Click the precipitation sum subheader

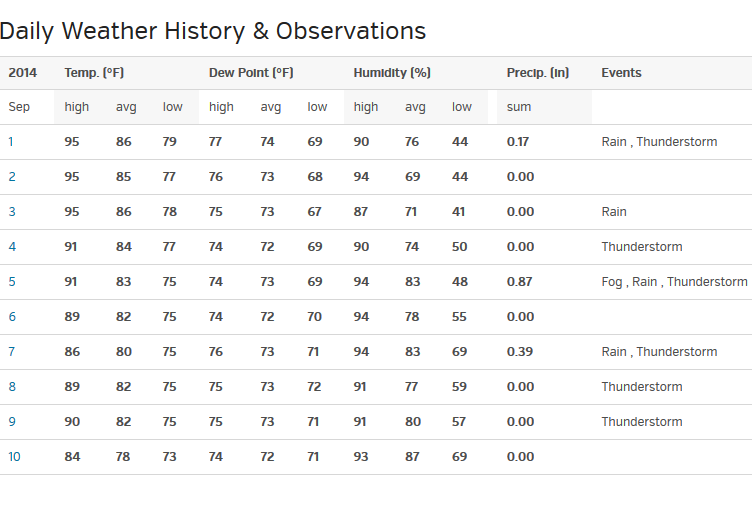point(519,107)
